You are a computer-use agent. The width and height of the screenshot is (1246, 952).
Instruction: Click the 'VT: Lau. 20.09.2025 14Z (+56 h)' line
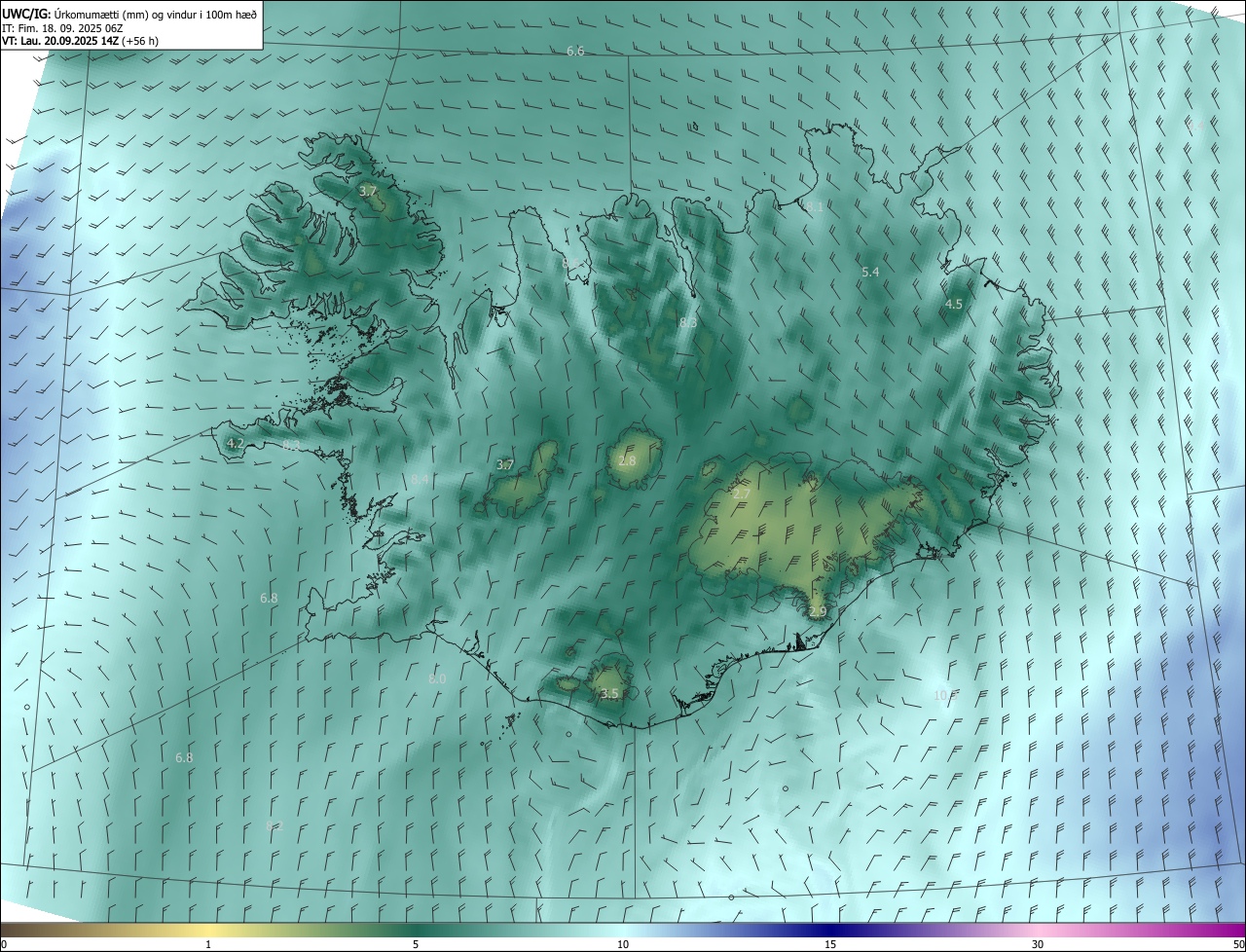click(80, 41)
